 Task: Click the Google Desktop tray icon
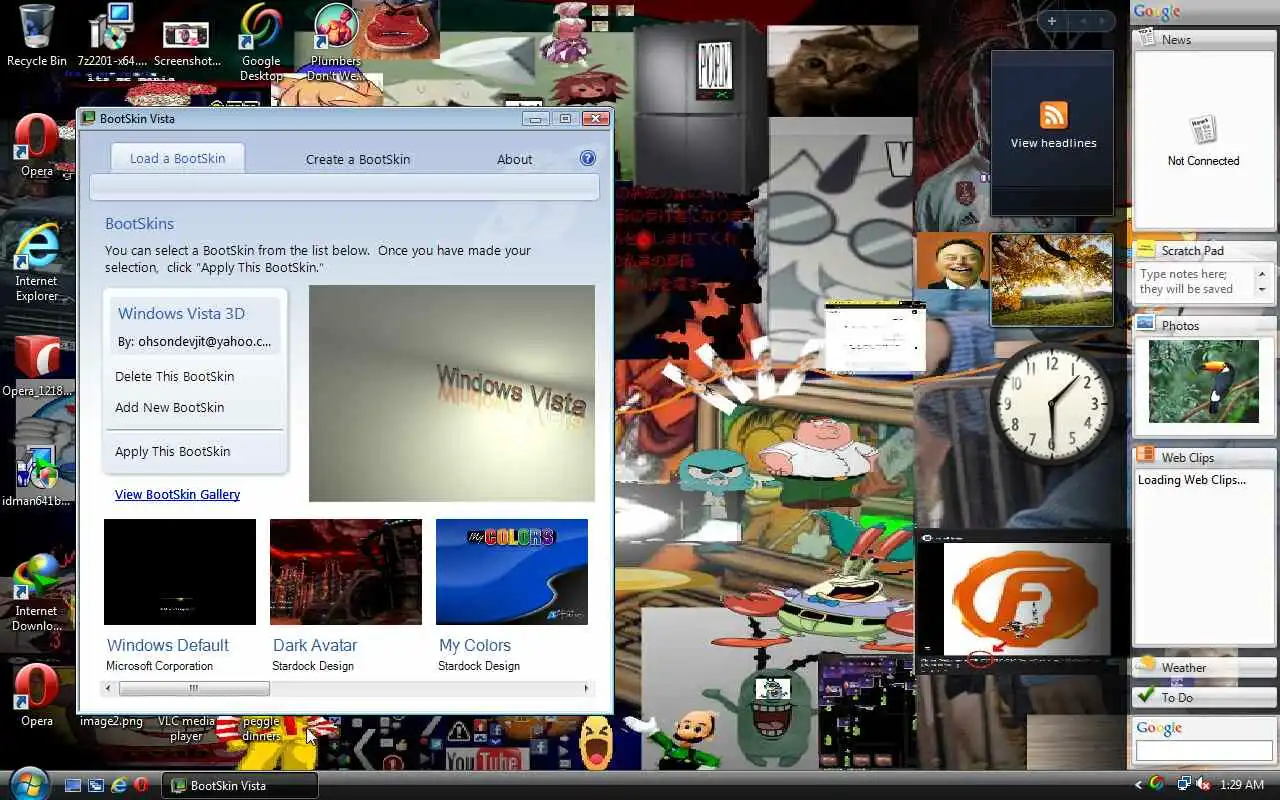(x=1157, y=784)
